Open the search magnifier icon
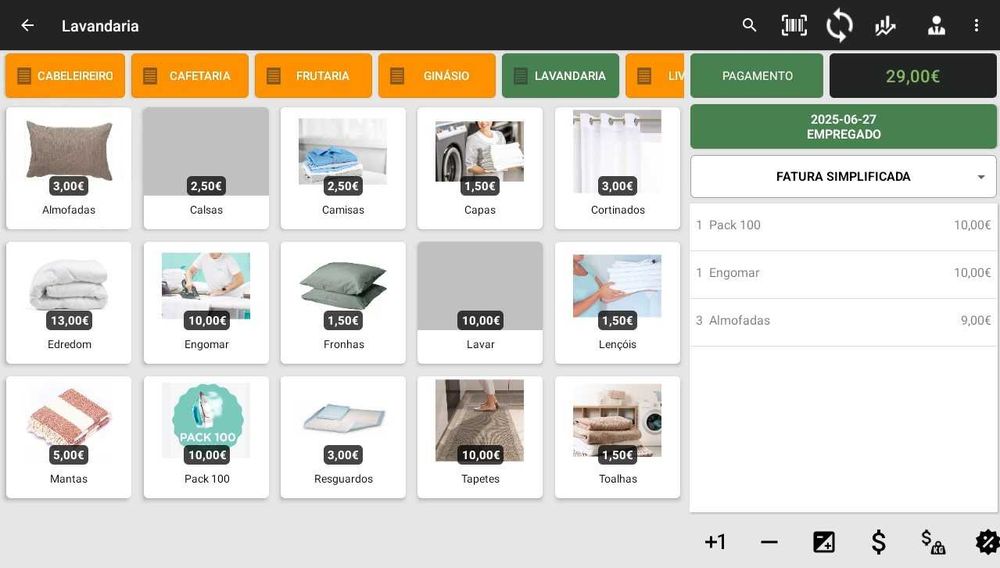This screenshot has height=568, width=1000. (x=749, y=25)
